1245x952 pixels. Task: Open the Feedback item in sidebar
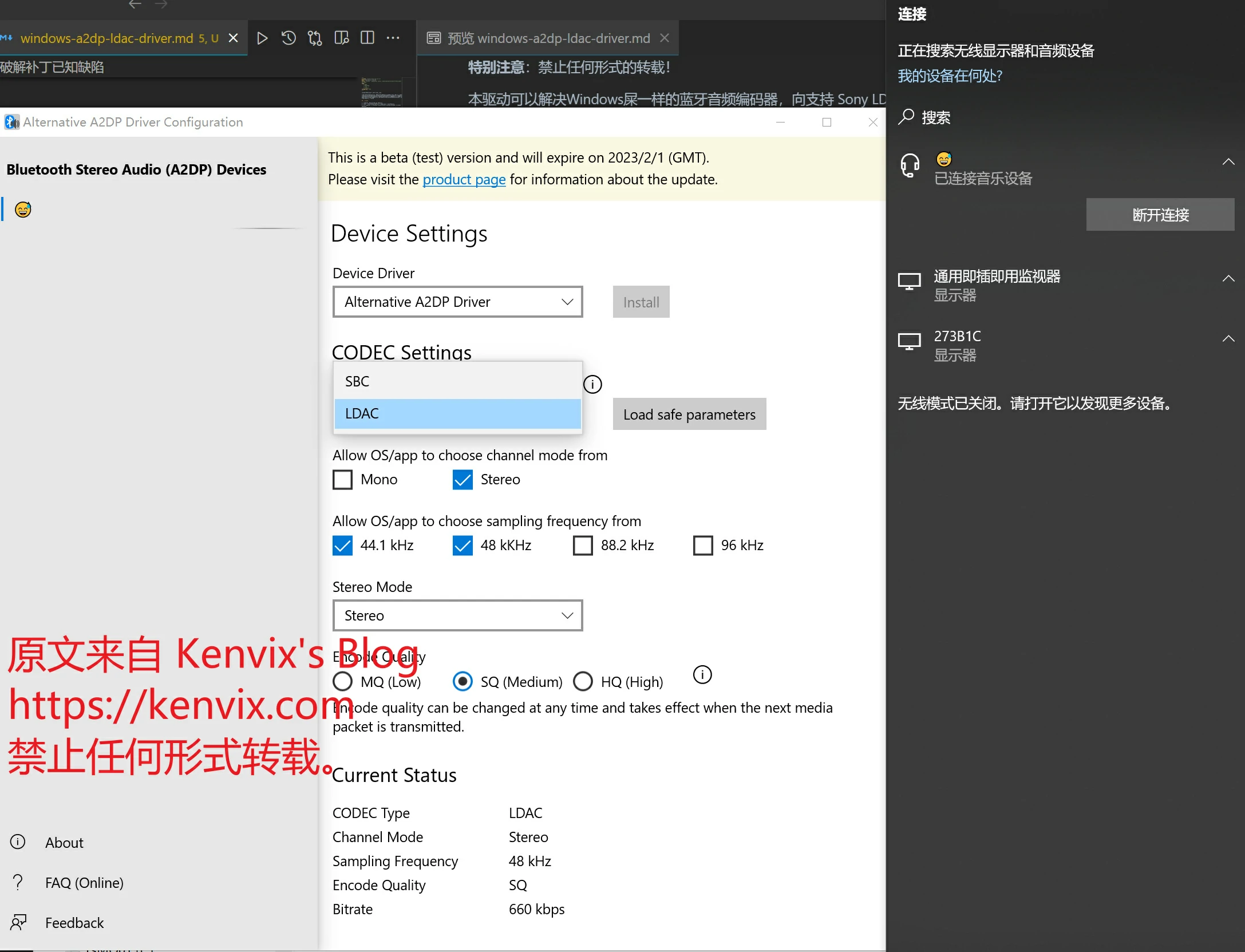click(74, 923)
